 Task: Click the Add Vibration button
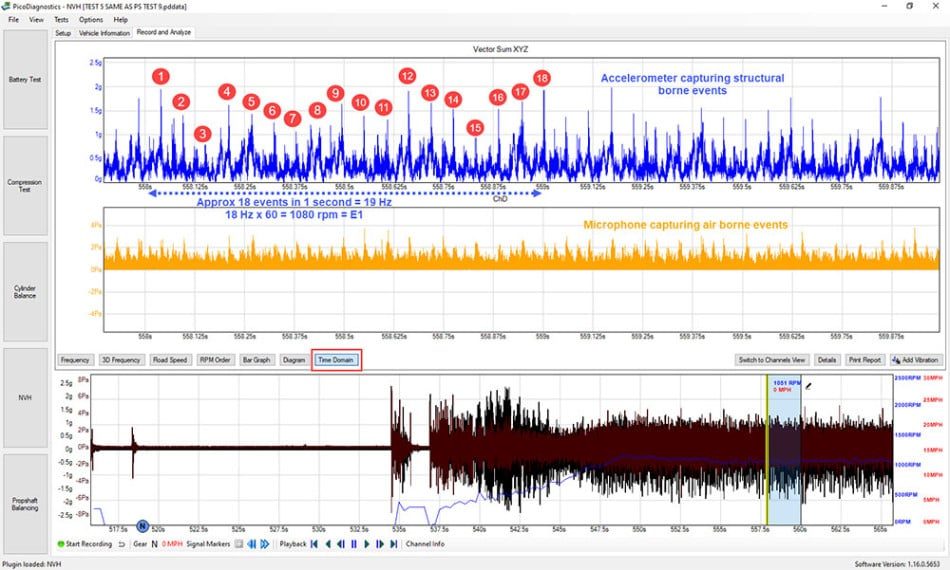coord(916,360)
